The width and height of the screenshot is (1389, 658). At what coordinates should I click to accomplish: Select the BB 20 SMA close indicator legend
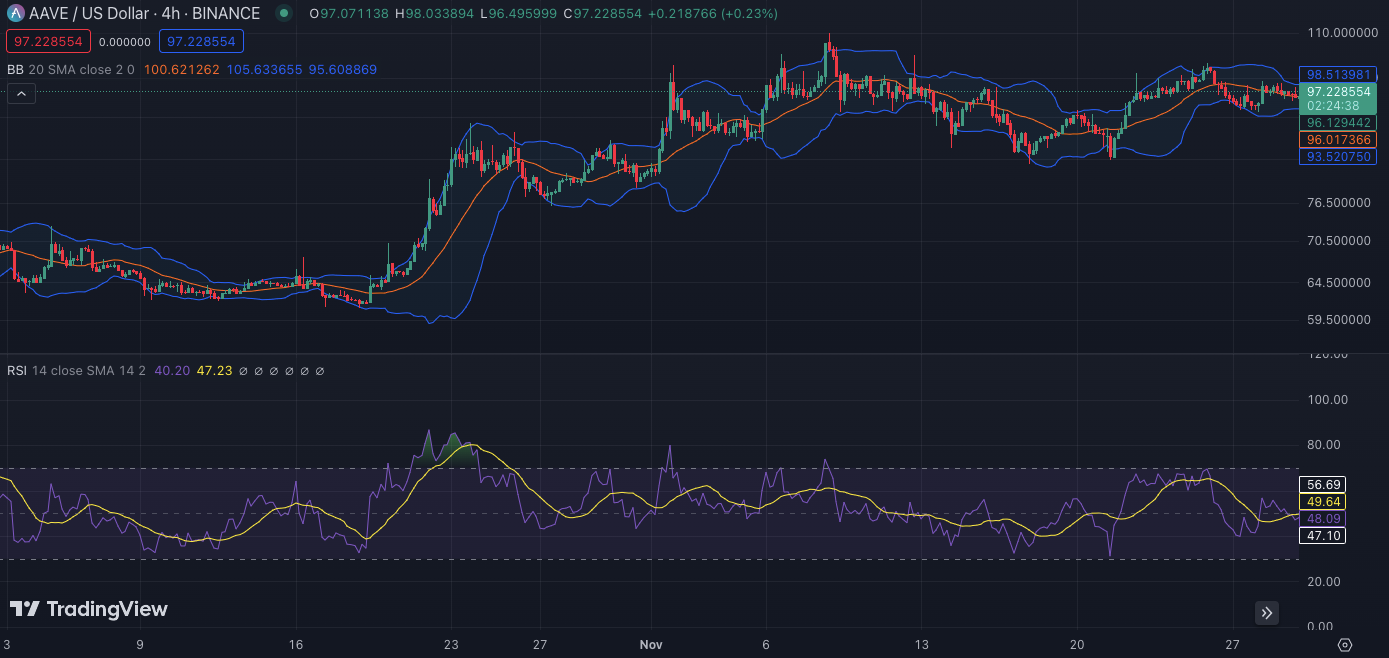pyautogui.click(x=70, y=70)
